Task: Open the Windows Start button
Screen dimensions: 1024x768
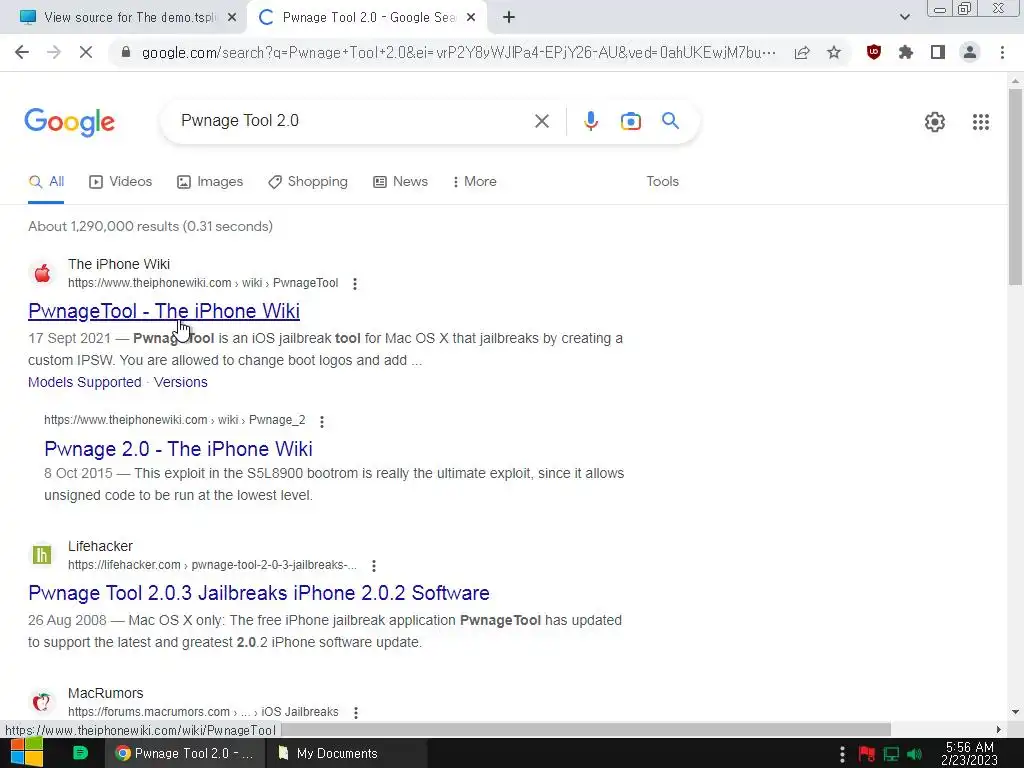Action: 27,753
